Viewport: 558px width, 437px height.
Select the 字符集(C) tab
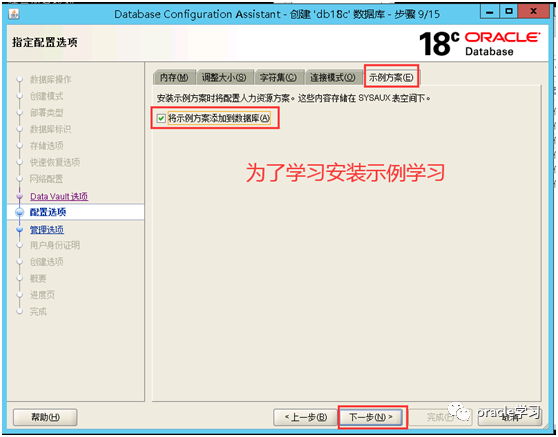click(278, 77)
